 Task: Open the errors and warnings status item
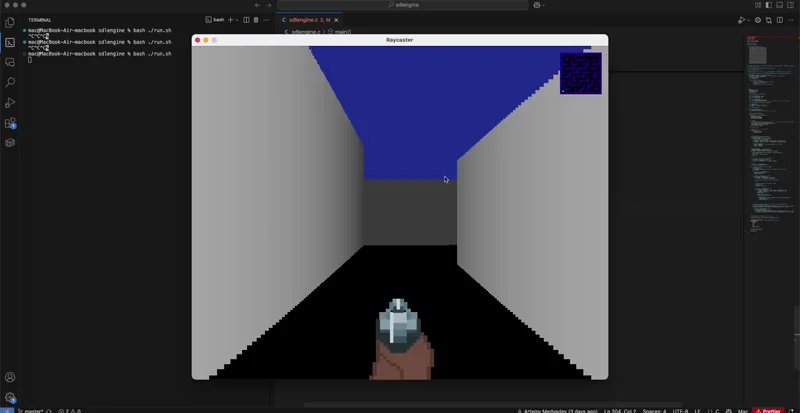click(69, 410)
